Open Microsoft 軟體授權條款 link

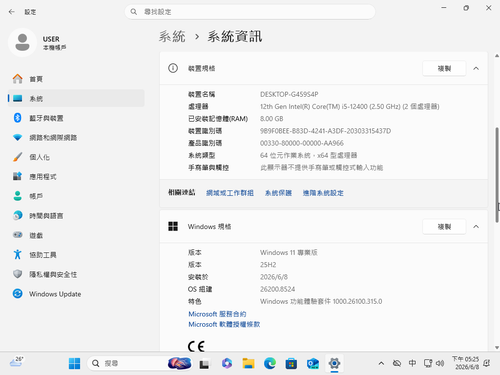click(224, 324)
